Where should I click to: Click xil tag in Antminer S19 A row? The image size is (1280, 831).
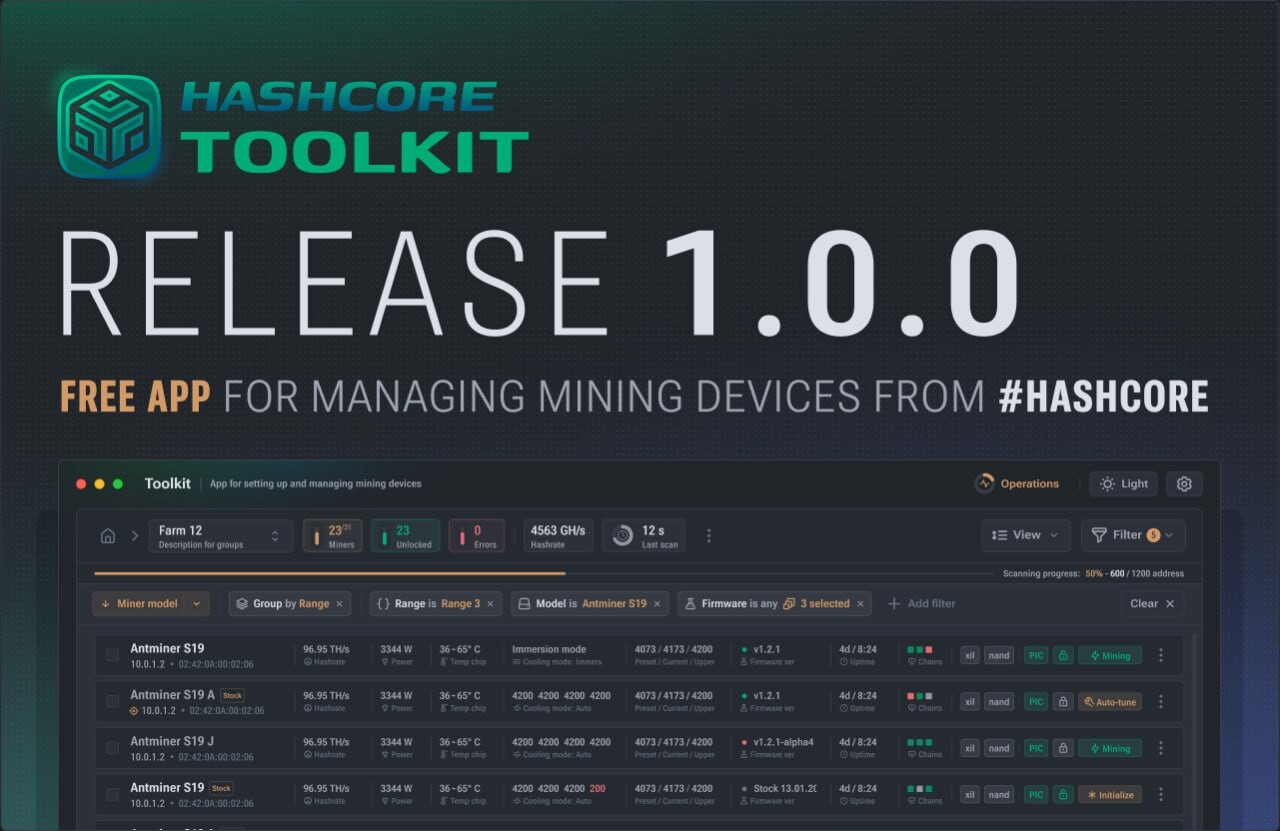969,702
